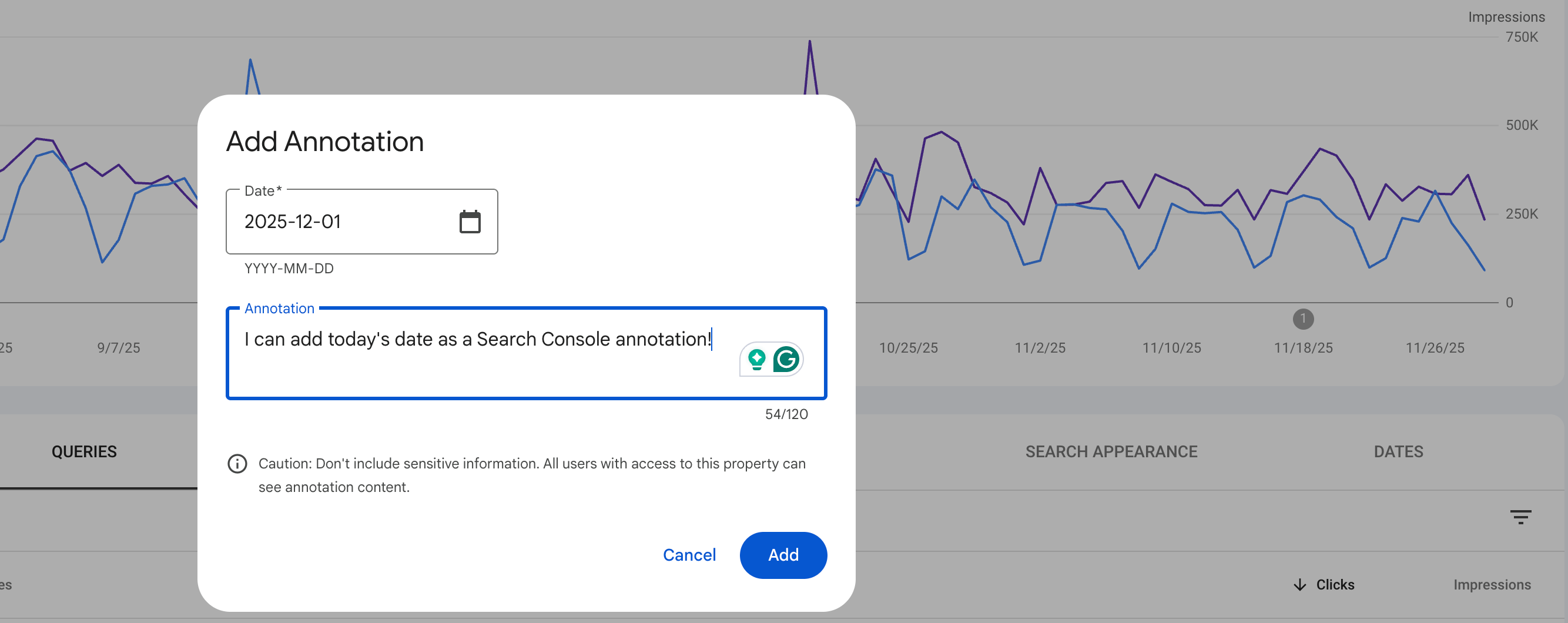Click the Impressions axis label above 750K
This screenshot has width=1568, height=623.
tap(1506, 17)
